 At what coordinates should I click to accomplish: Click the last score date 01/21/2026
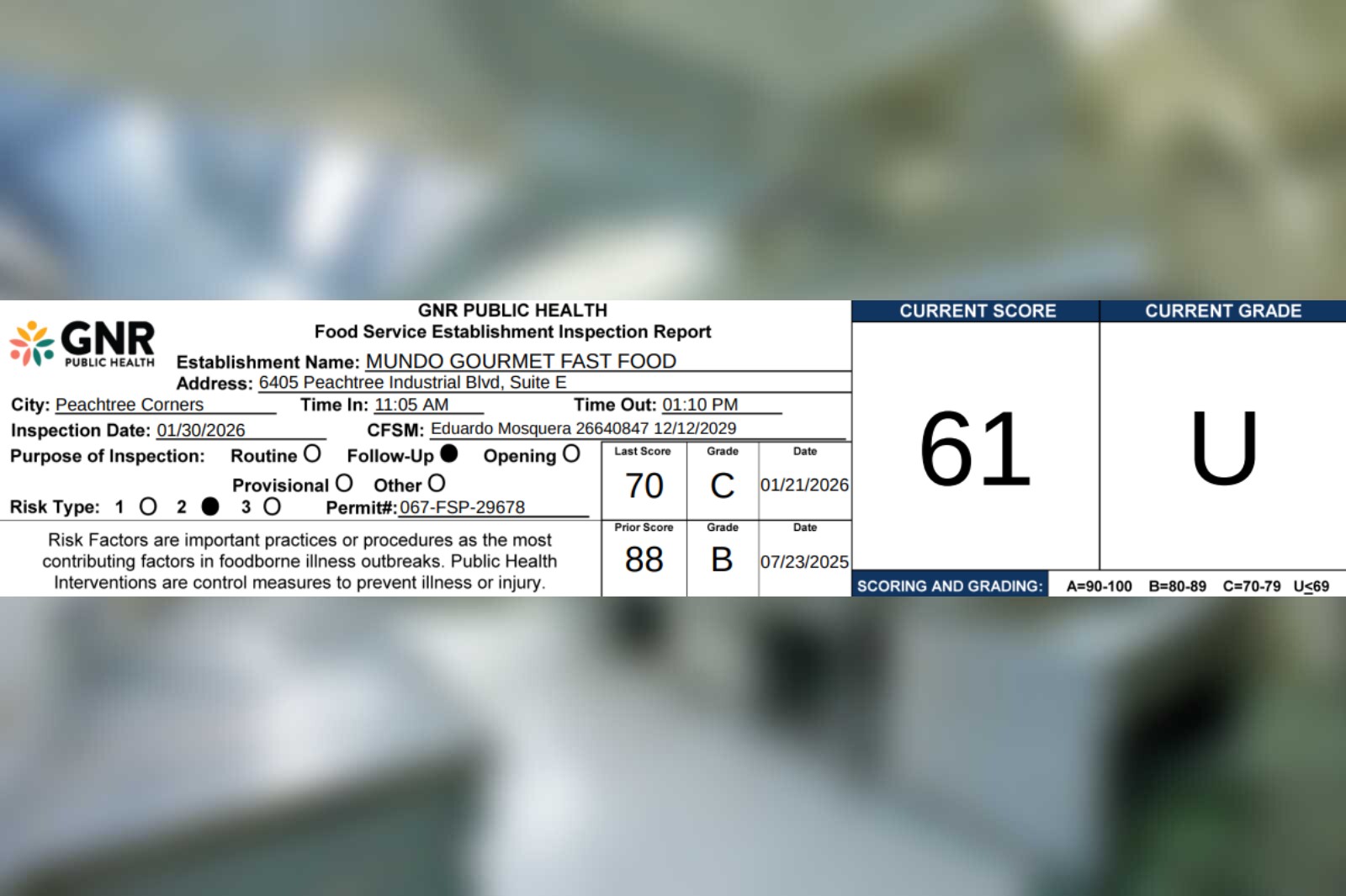(804, 485)
